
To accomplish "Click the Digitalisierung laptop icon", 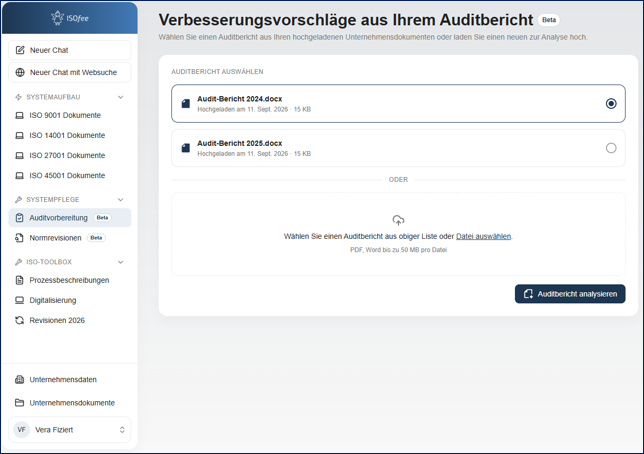I will [19, 300].
